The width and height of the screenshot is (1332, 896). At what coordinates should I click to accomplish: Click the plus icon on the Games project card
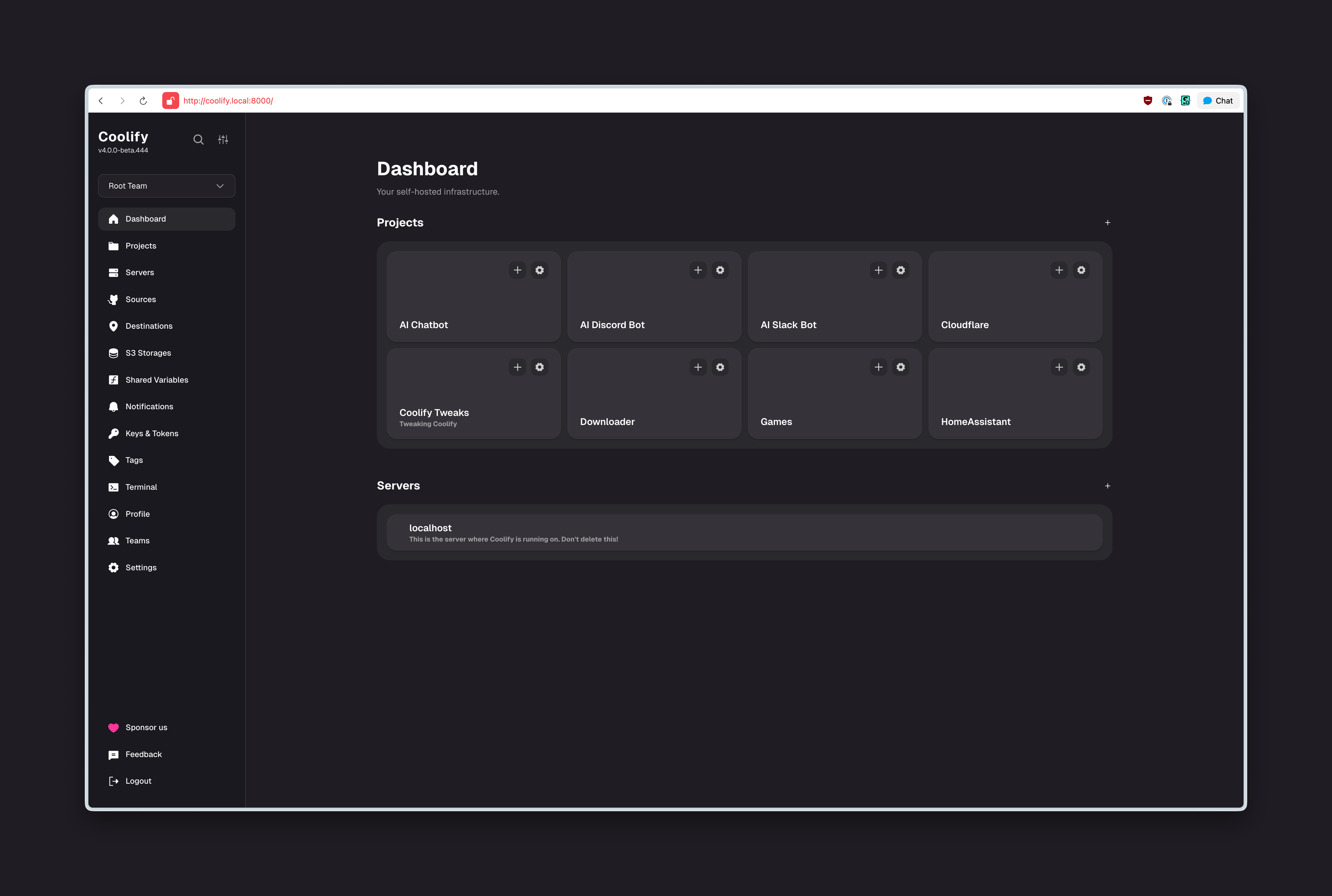pos(878,367)
